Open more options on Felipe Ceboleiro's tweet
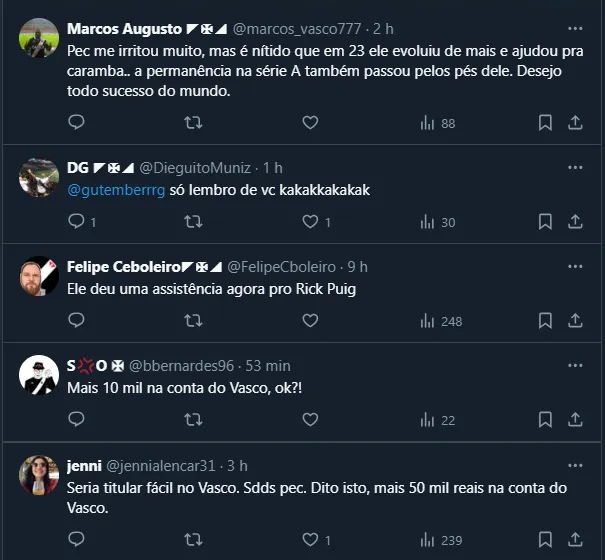Screen dimensions: 605x560 pyautogui.click(x=575, y=267)
